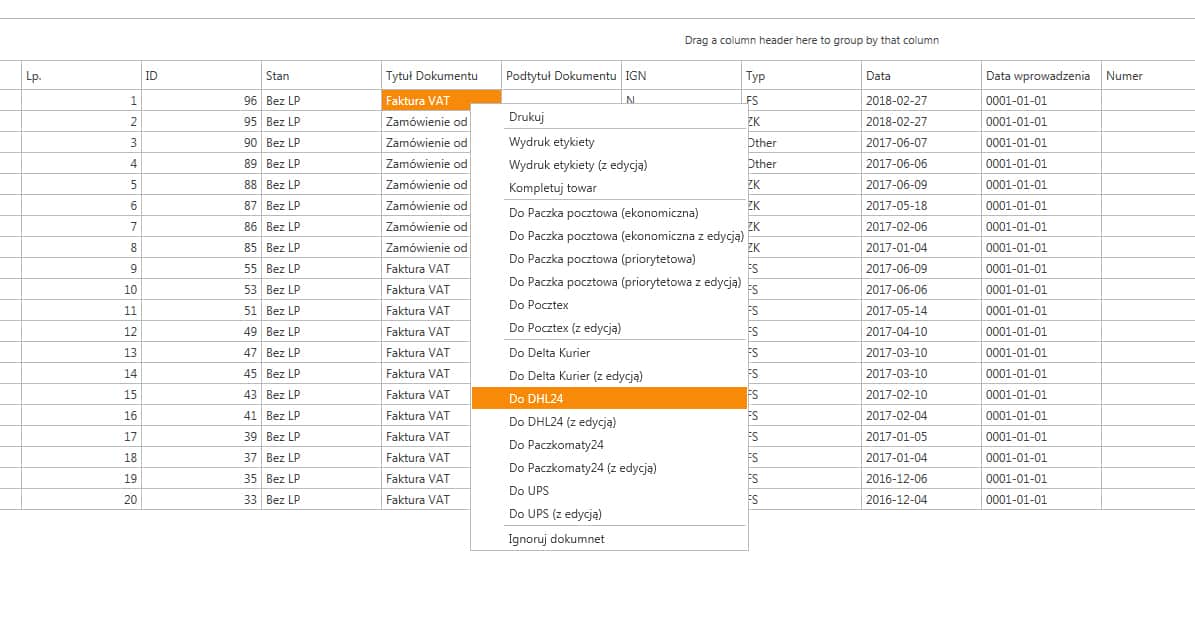Click ID cell 95
1195x621 pixels.
201,121
